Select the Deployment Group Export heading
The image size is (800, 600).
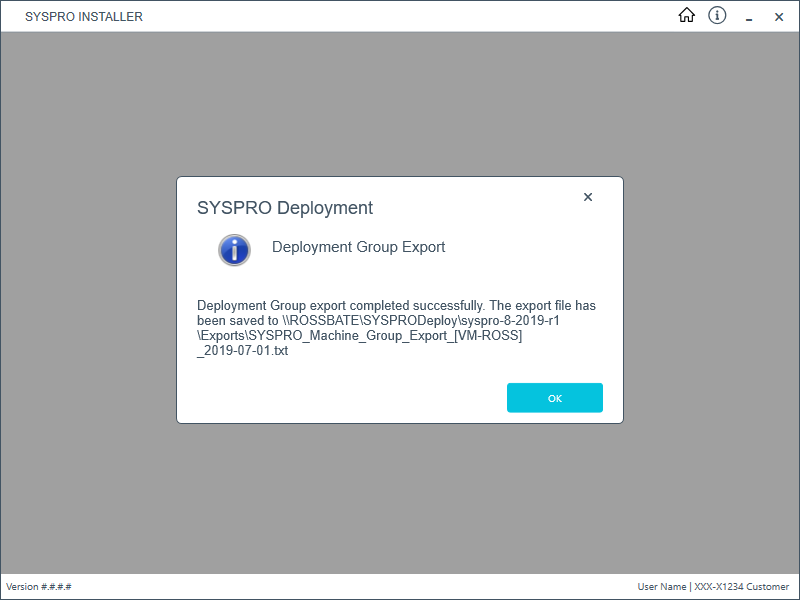tap(358, 247)
